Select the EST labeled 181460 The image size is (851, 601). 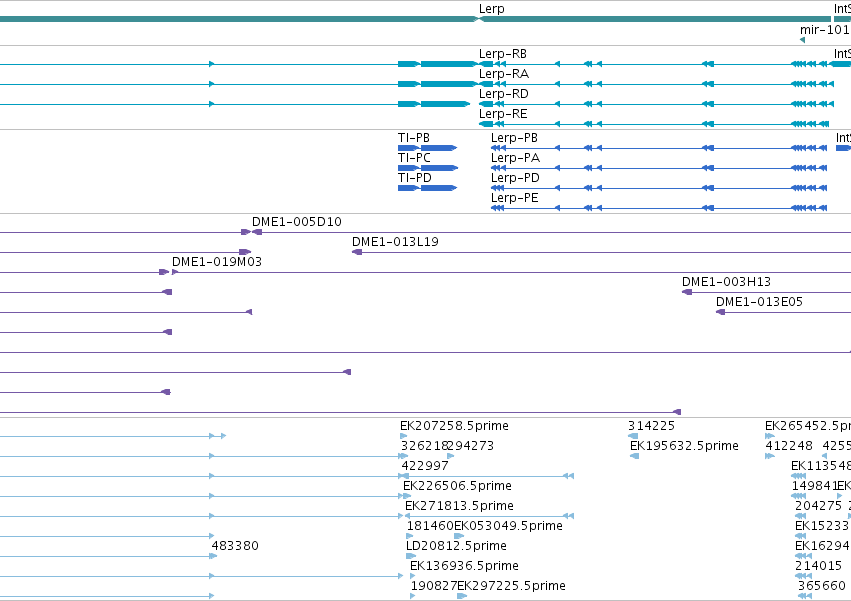coord(430,526)
